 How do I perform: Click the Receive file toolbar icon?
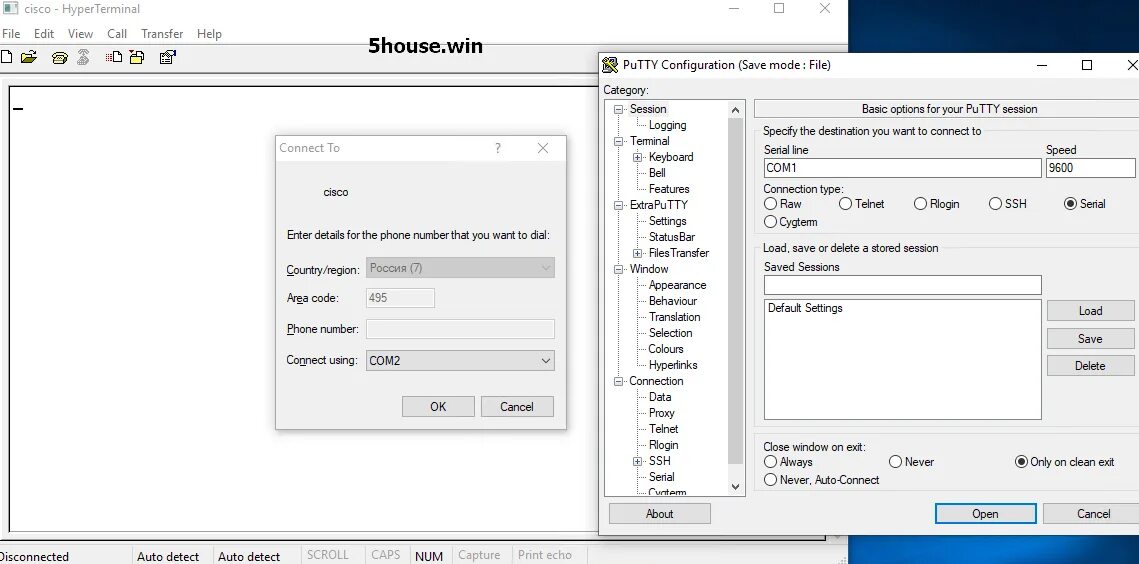pyautogui.click(x=137, y=57)
